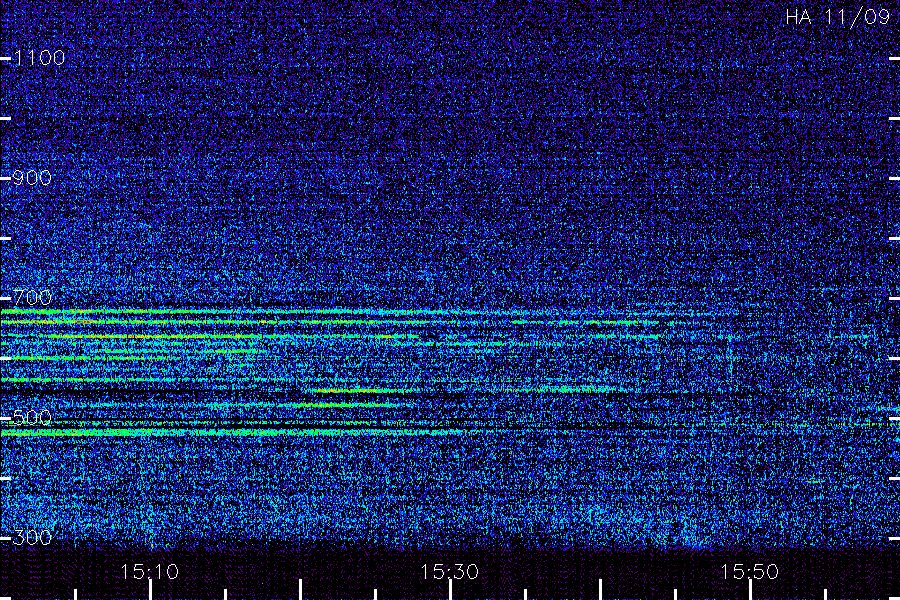Click the 15:10 time axis label
Screen dimensions: 900x600
click(149, 572)
